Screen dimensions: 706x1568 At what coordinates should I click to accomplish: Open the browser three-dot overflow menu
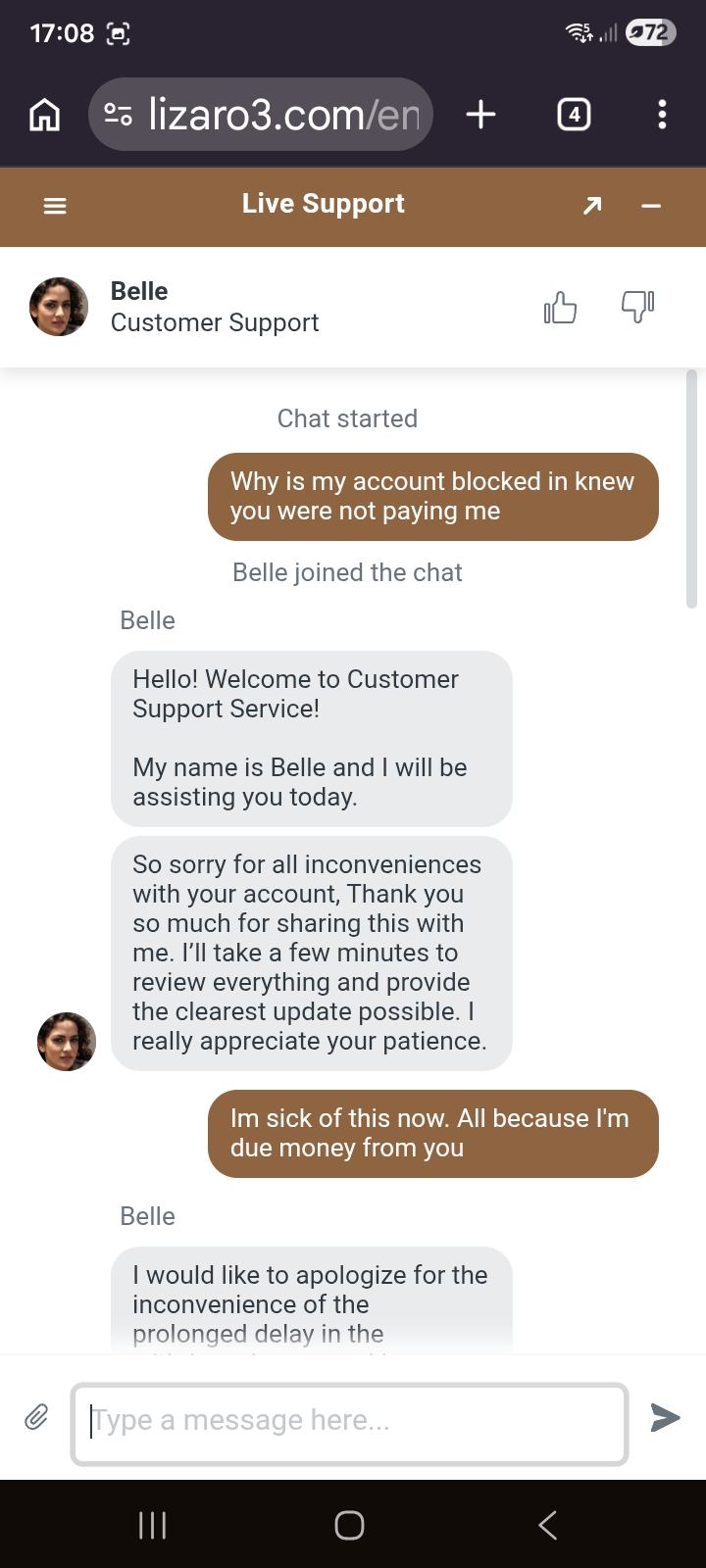coord(662,115)
